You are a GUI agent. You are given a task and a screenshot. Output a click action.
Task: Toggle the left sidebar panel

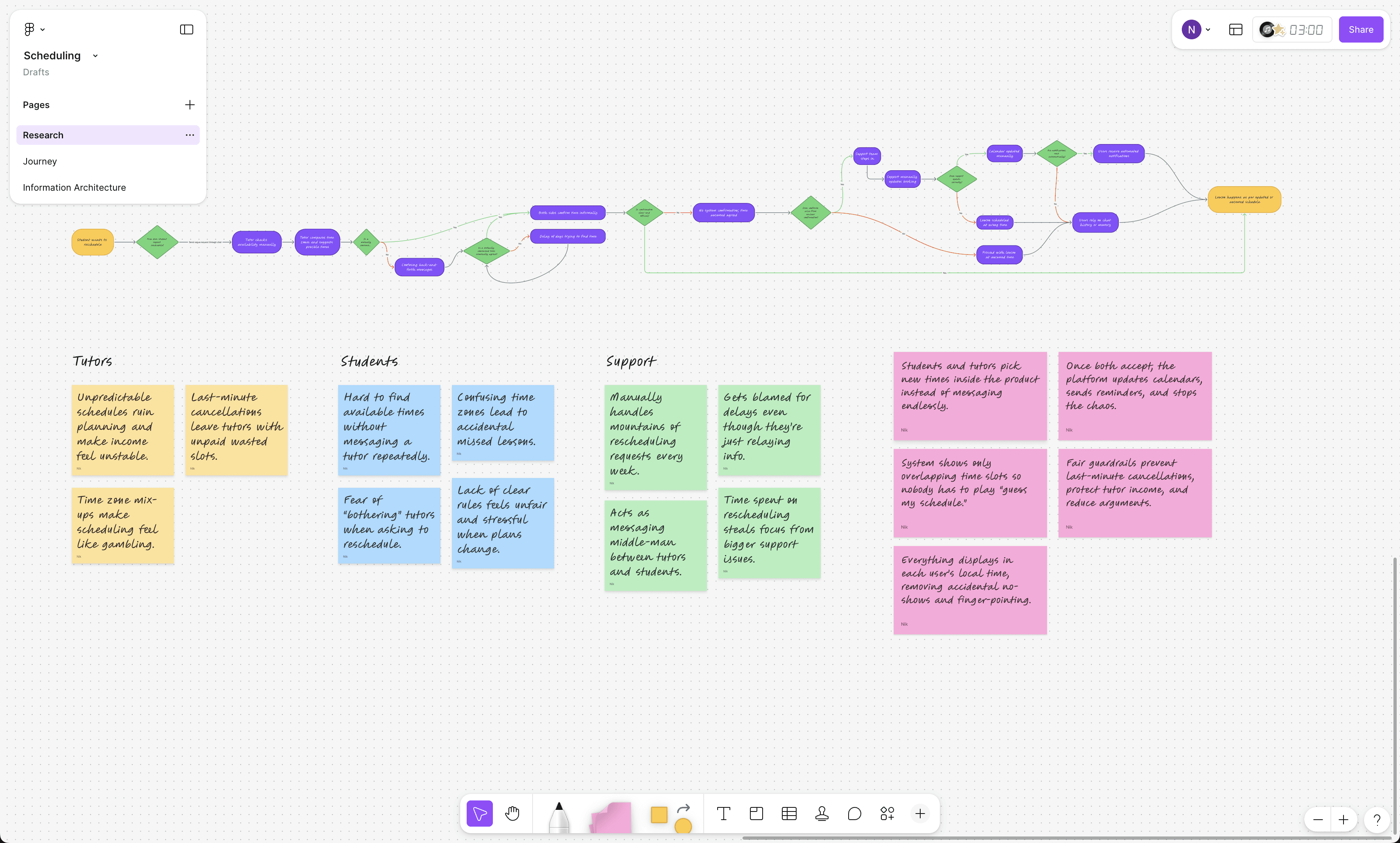[x=186, y=29]
